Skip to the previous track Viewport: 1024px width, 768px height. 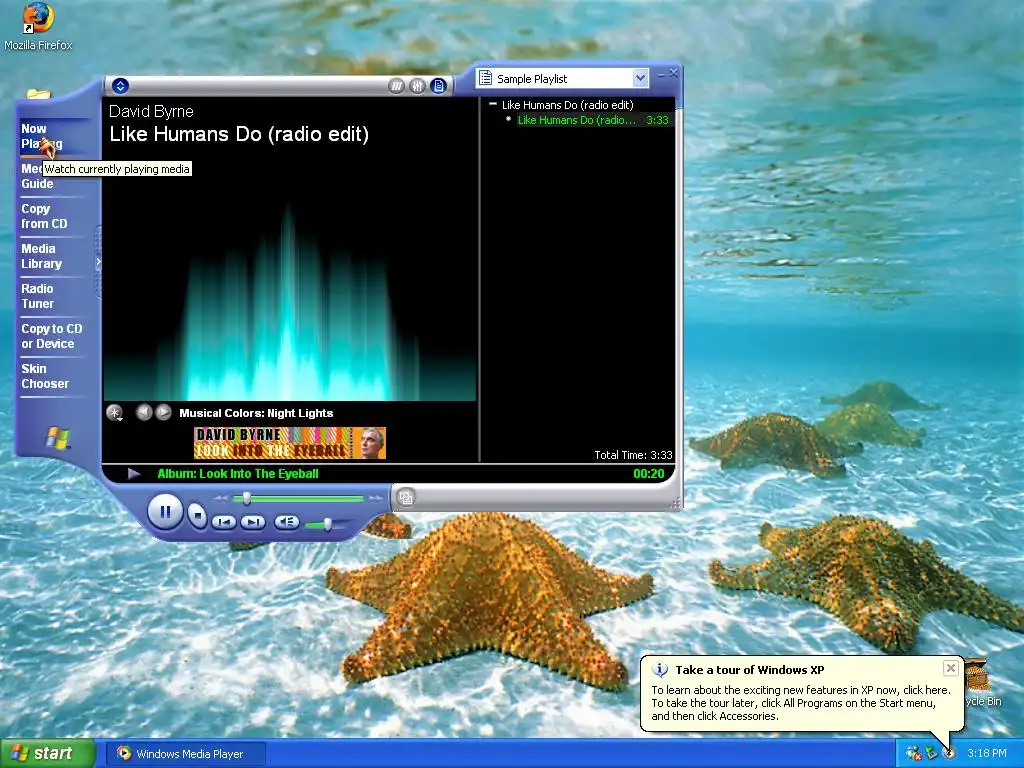coord(224,522)
